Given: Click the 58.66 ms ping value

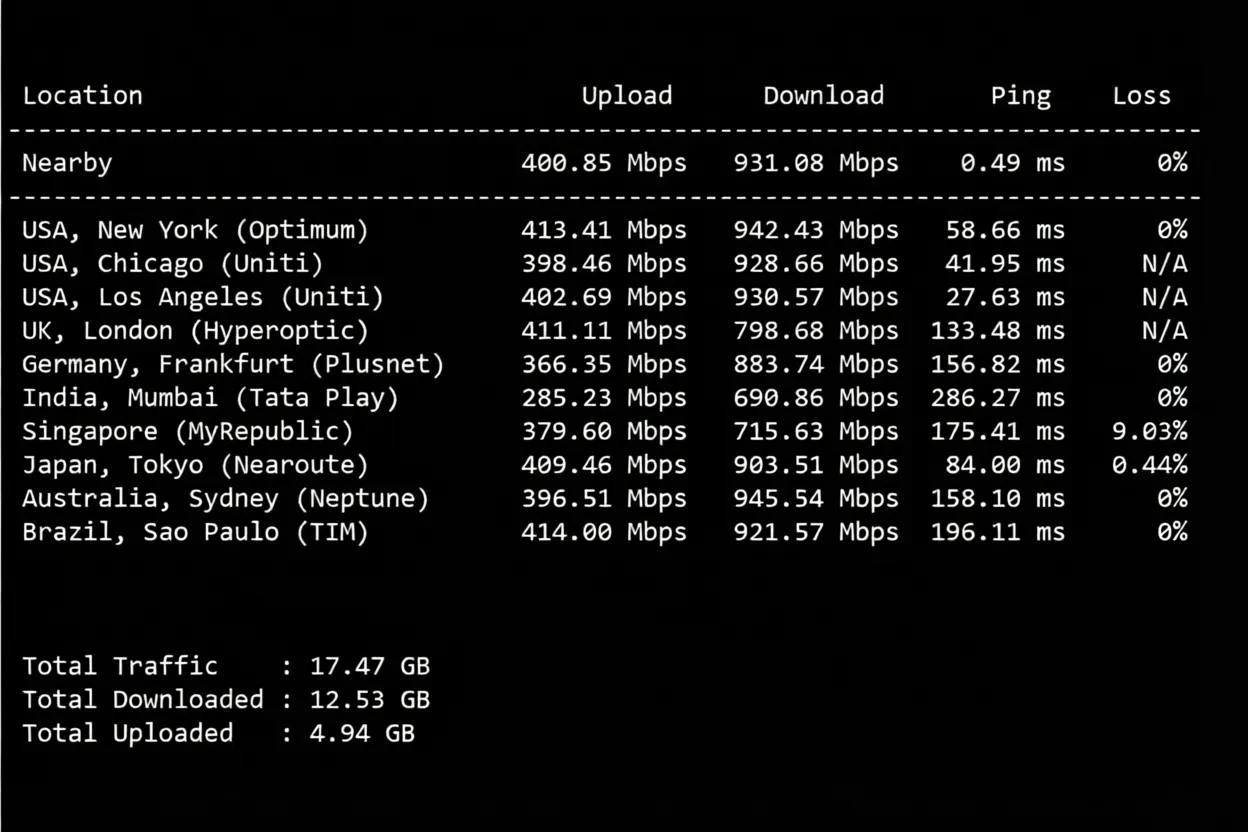Looking at the screenshot, I should click(x=1005, y=230).
